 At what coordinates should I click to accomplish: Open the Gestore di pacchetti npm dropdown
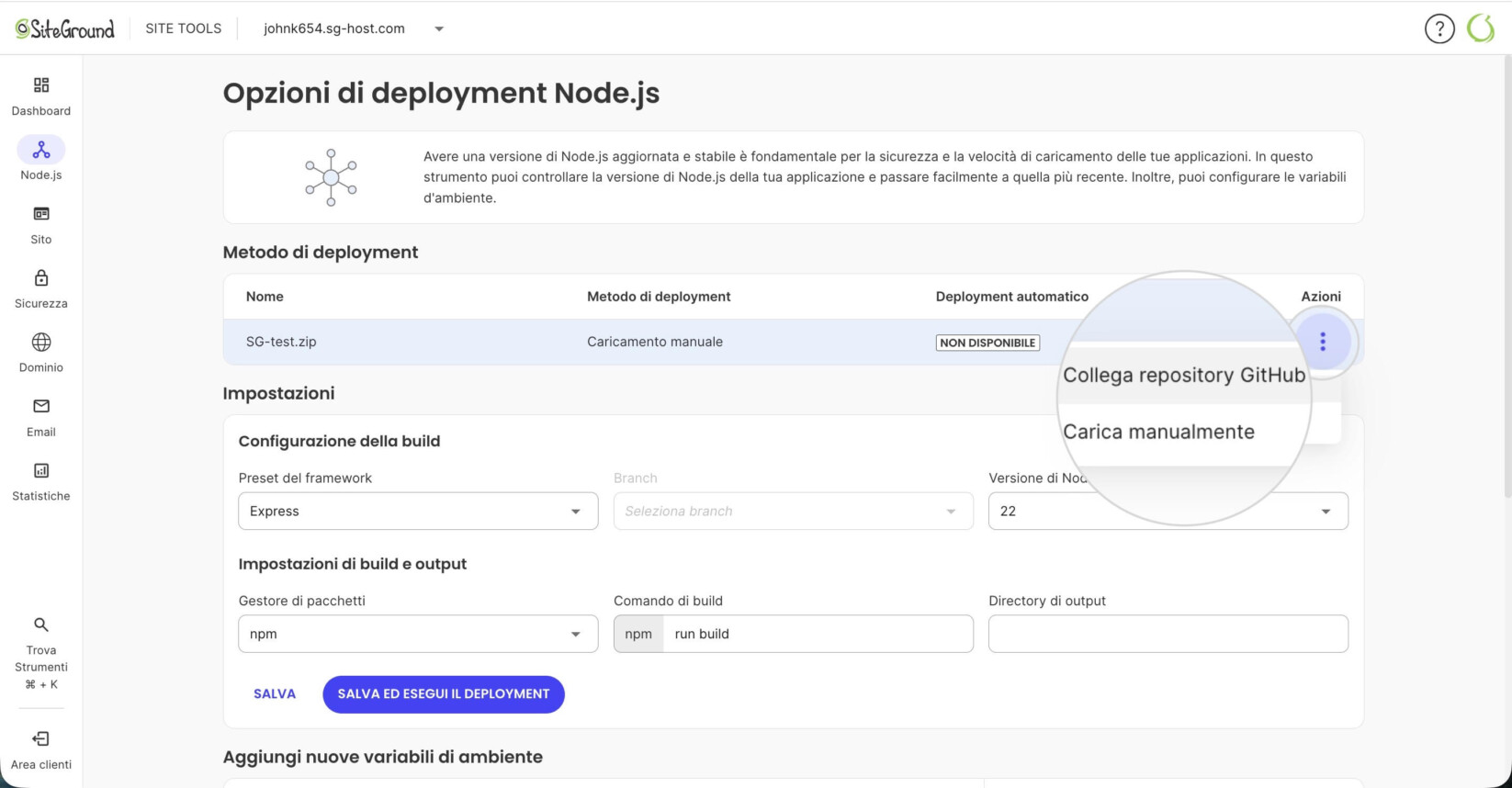[x=418, y=634]
